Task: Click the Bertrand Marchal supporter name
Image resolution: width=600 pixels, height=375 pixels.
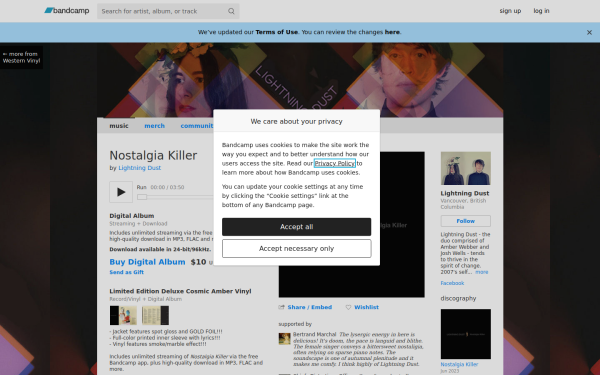Action: click(x=314, y=334)
